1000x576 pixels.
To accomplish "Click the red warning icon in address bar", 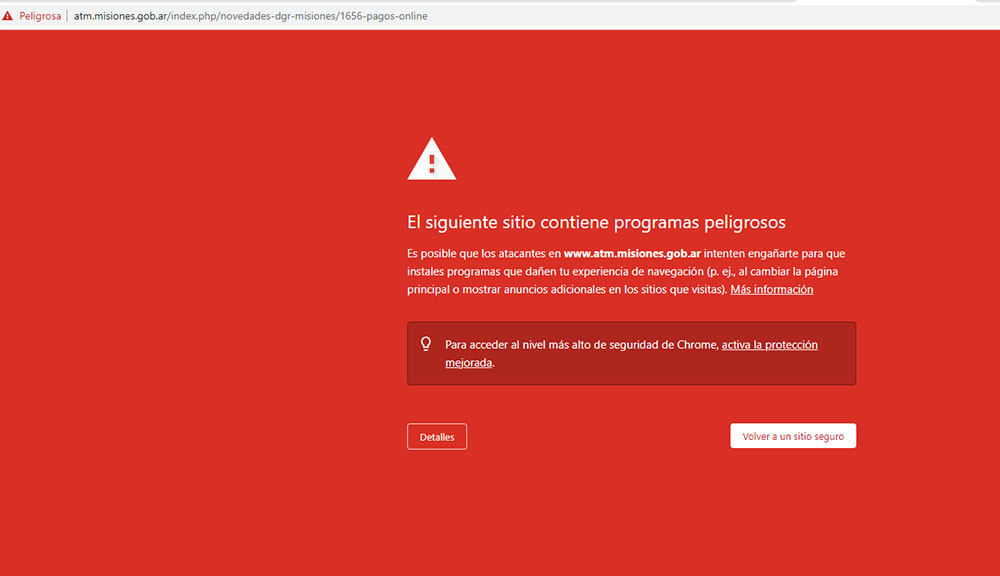I will (8, 16).
